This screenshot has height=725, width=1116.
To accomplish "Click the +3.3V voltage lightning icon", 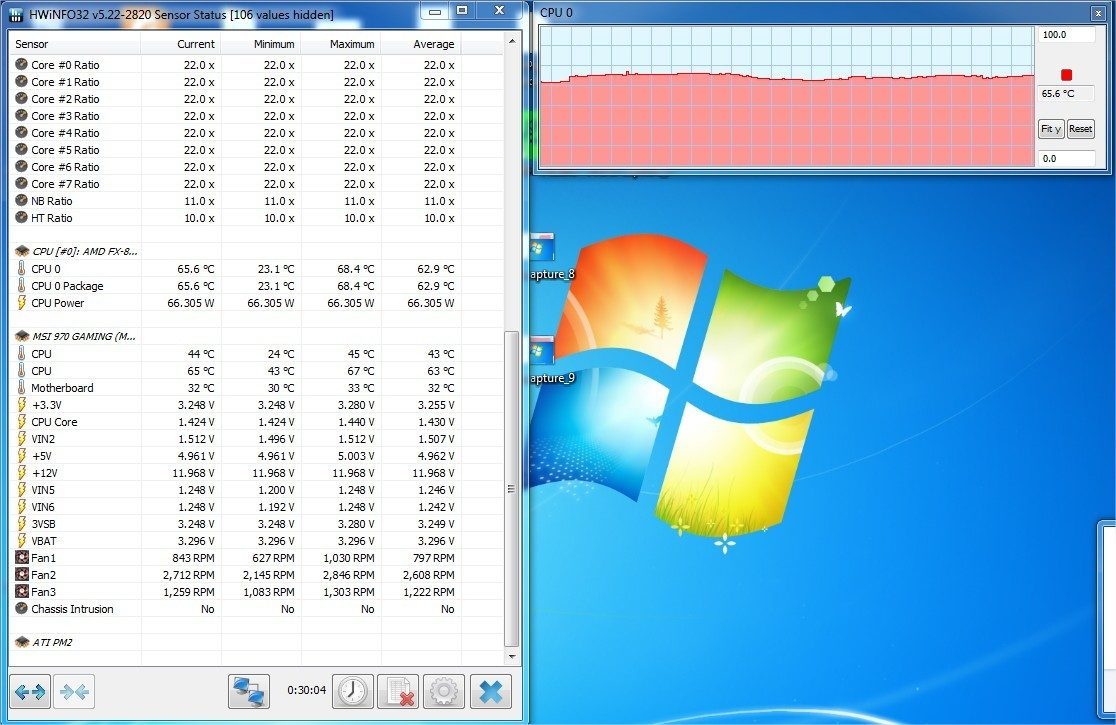I will coord(21,405).
